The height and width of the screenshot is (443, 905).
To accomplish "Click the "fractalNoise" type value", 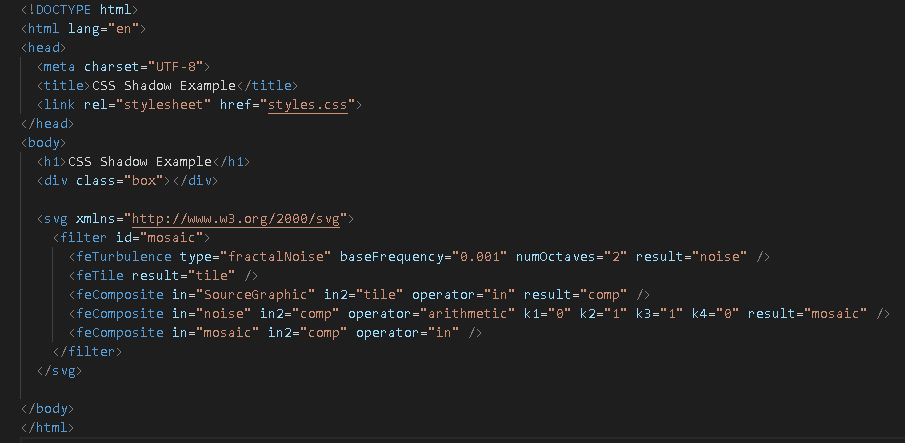I will point(276,257).
